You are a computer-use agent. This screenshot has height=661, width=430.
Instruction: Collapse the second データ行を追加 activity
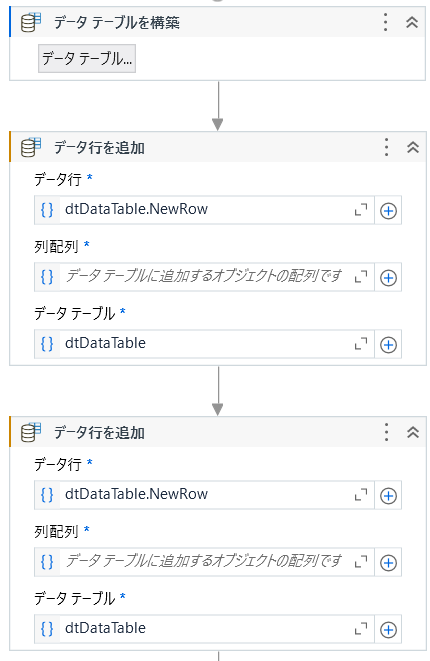tap(413, 432)
